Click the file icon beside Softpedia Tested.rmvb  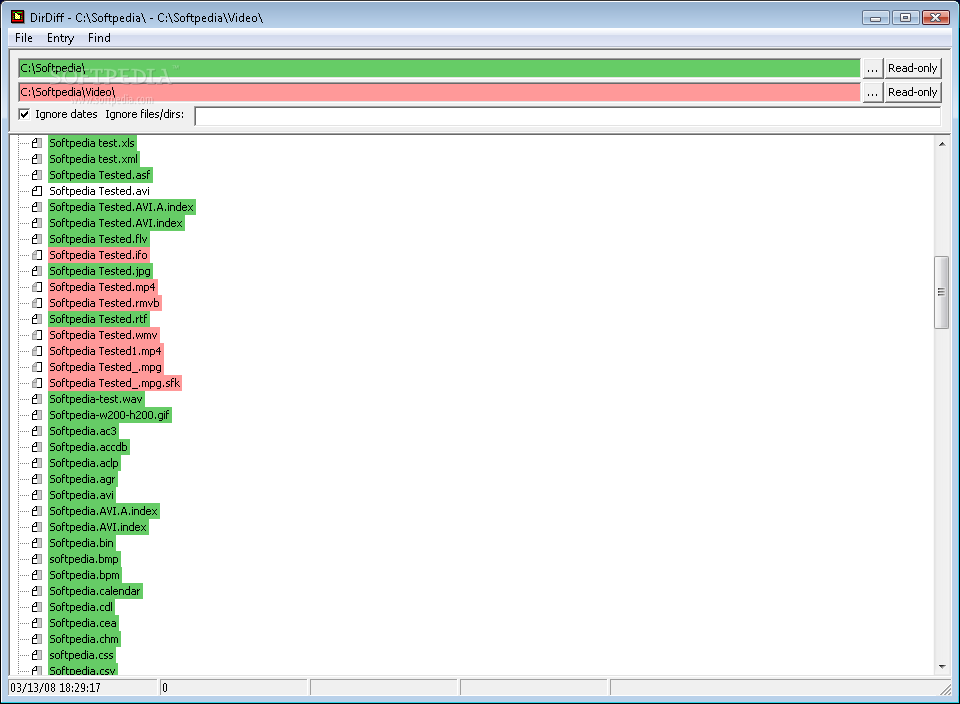pos(37,303)
